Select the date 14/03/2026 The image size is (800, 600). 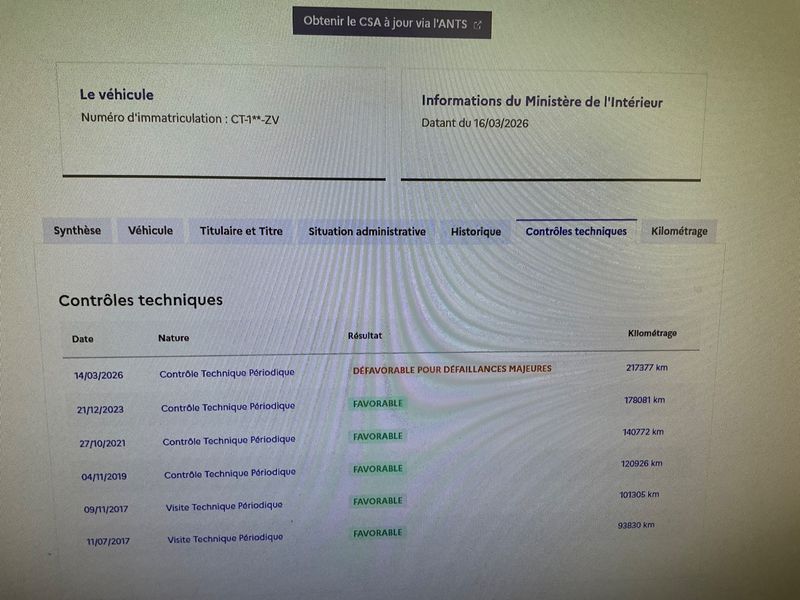(x=98, y=376)
